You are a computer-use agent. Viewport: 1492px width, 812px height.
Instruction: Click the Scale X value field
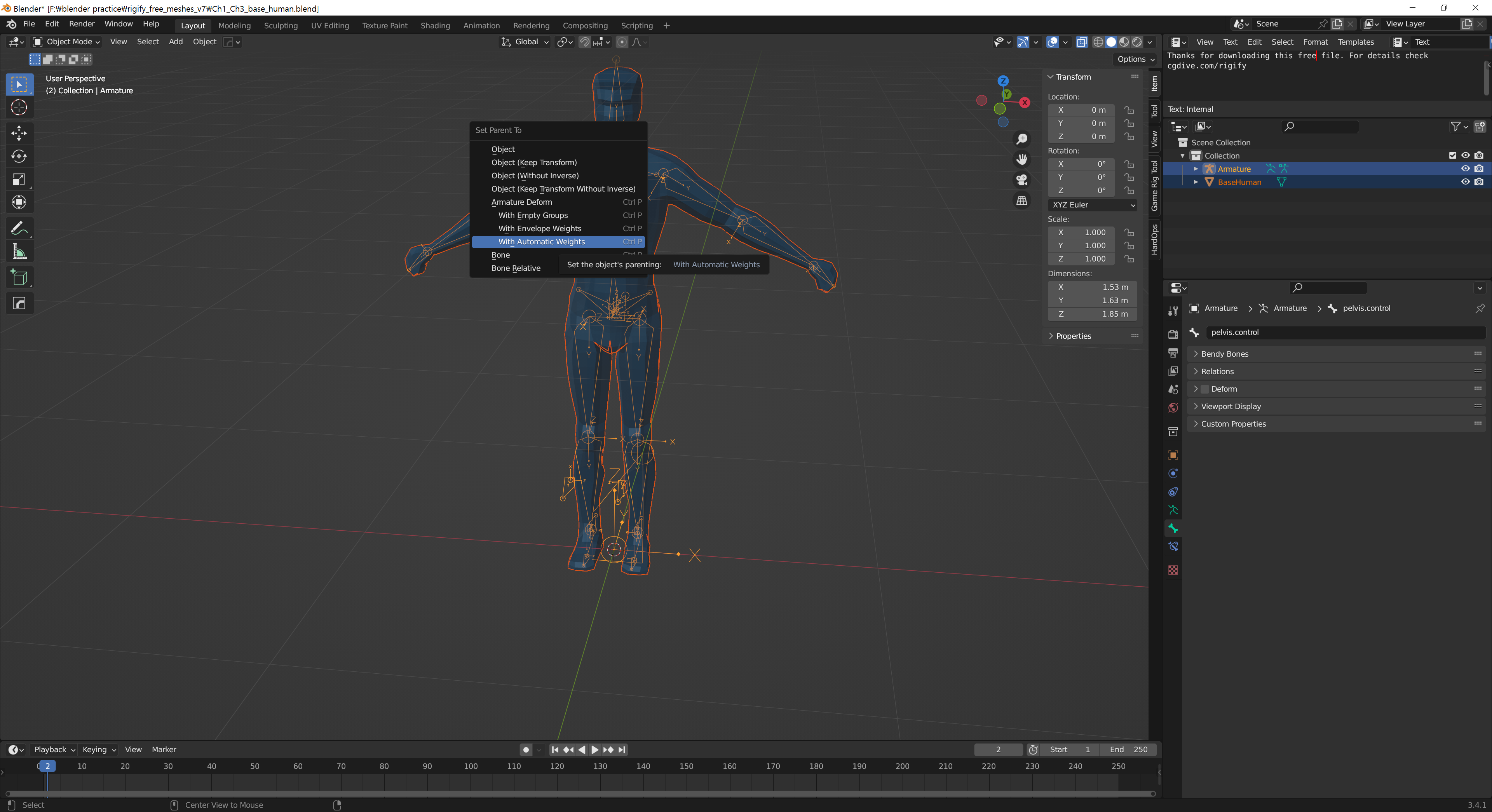click(x=1081, y=232)
